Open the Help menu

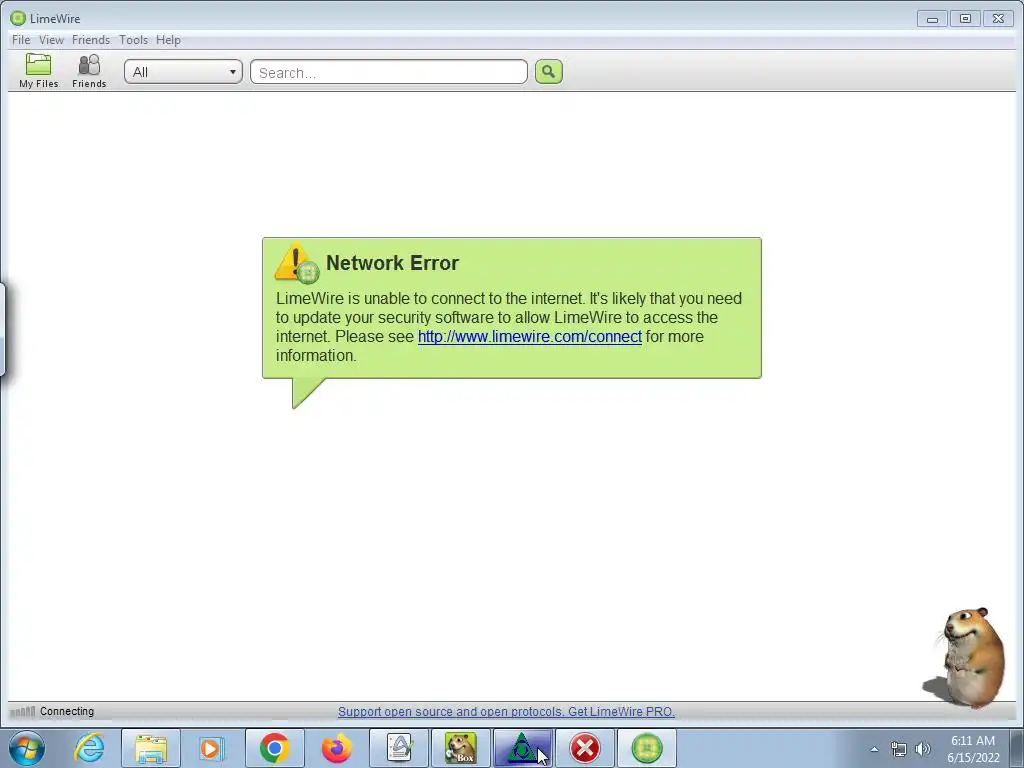tap(168, 40)
